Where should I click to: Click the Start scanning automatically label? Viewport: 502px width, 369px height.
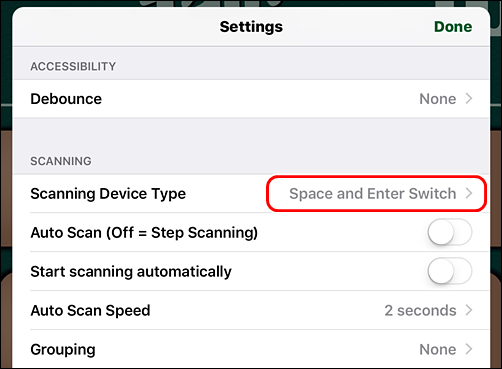tap(131, 272)
